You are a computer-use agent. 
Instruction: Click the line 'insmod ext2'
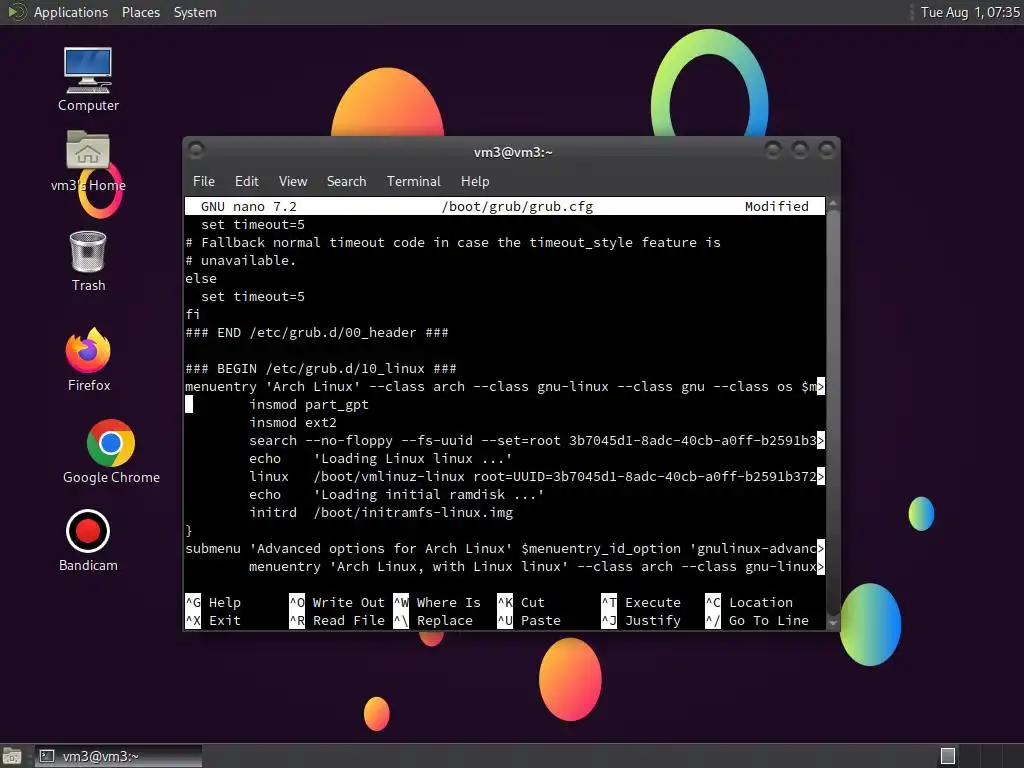pos(293,423)
